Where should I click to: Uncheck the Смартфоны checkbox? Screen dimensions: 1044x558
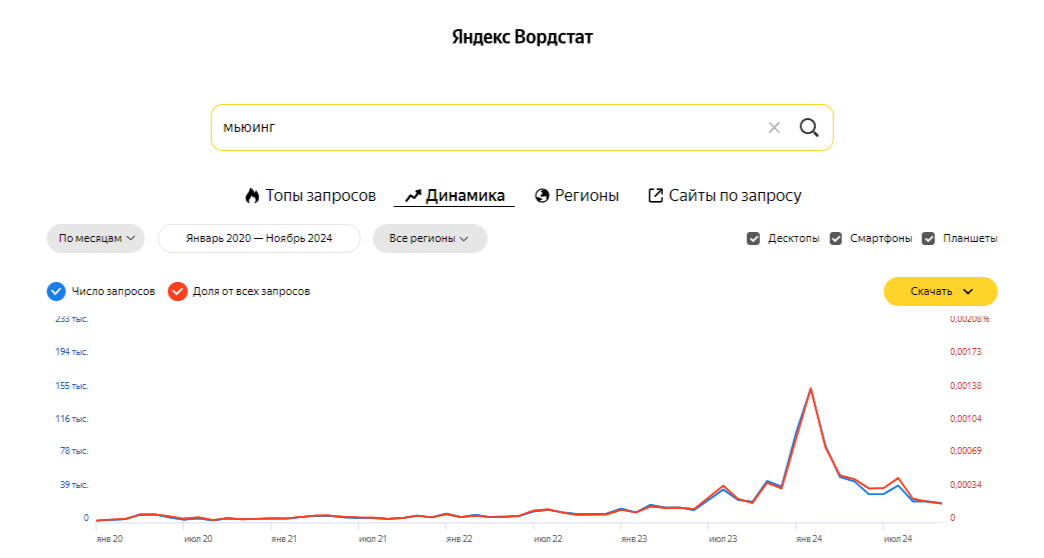836,238
